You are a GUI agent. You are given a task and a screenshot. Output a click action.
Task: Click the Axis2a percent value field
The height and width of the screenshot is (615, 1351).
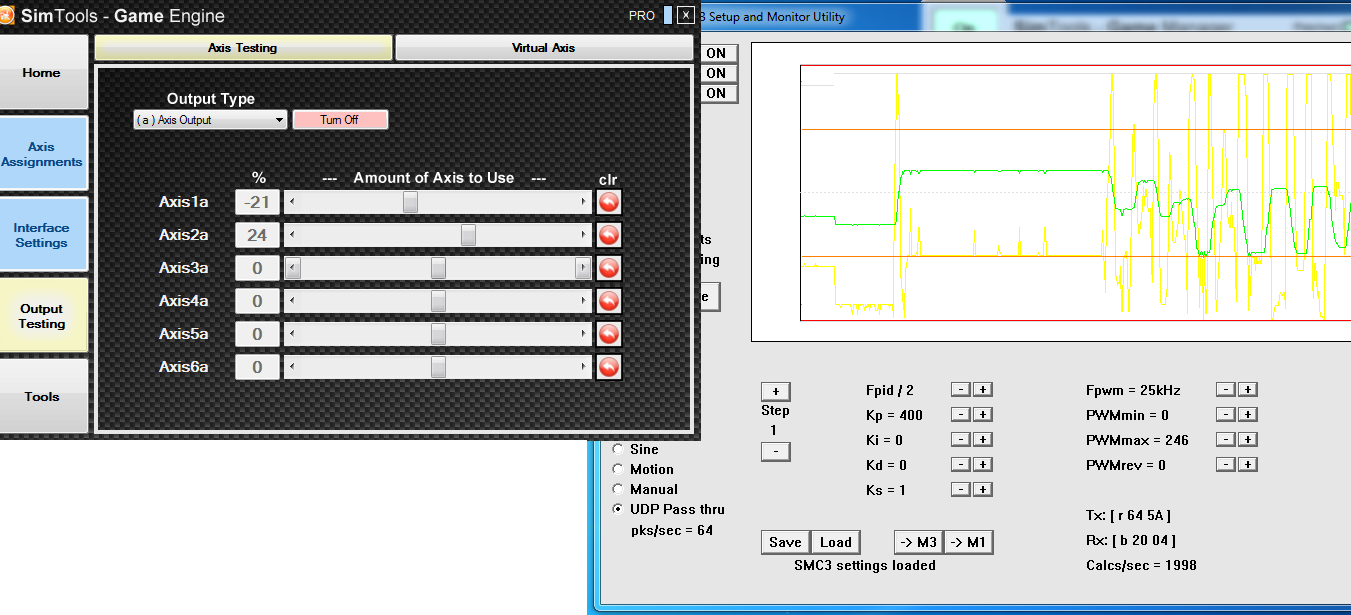click(x=257, y=235)
